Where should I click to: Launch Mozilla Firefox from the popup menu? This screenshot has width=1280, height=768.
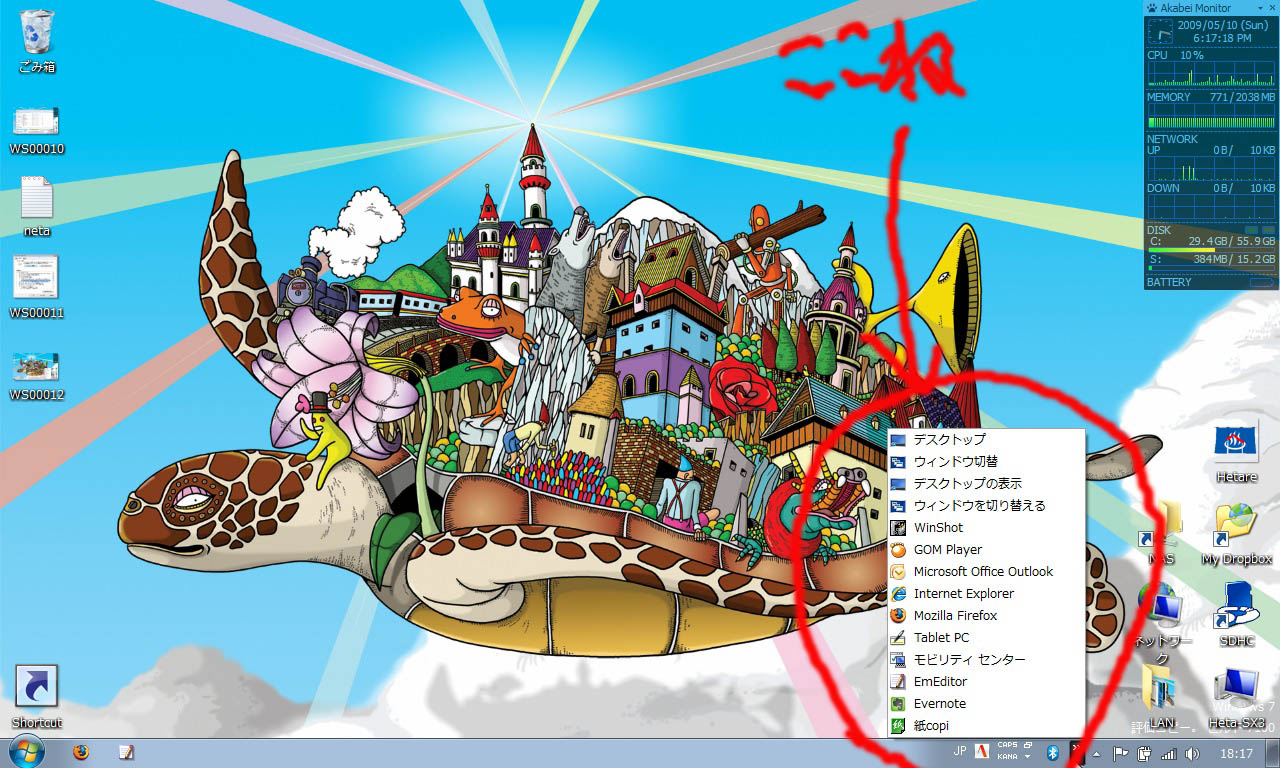click(986, 615)
